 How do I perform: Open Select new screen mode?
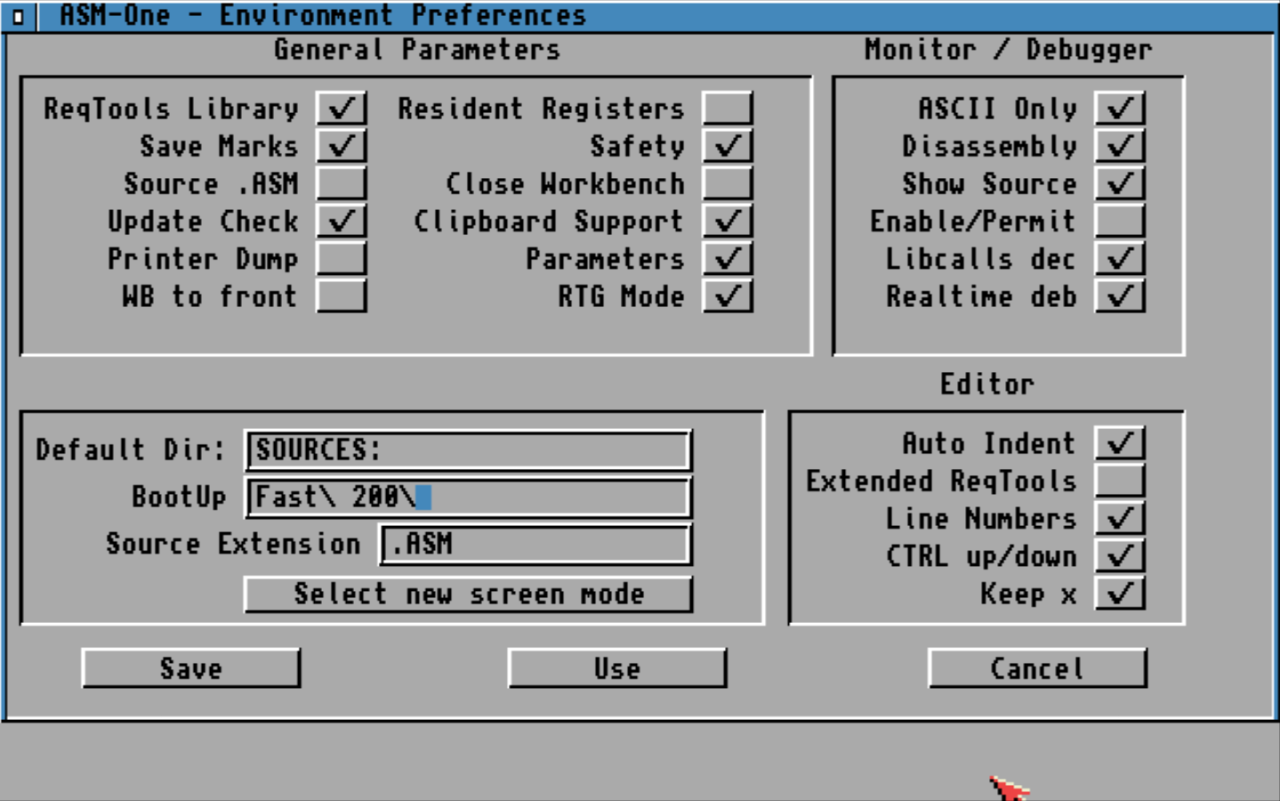click(x=468, y=594)
